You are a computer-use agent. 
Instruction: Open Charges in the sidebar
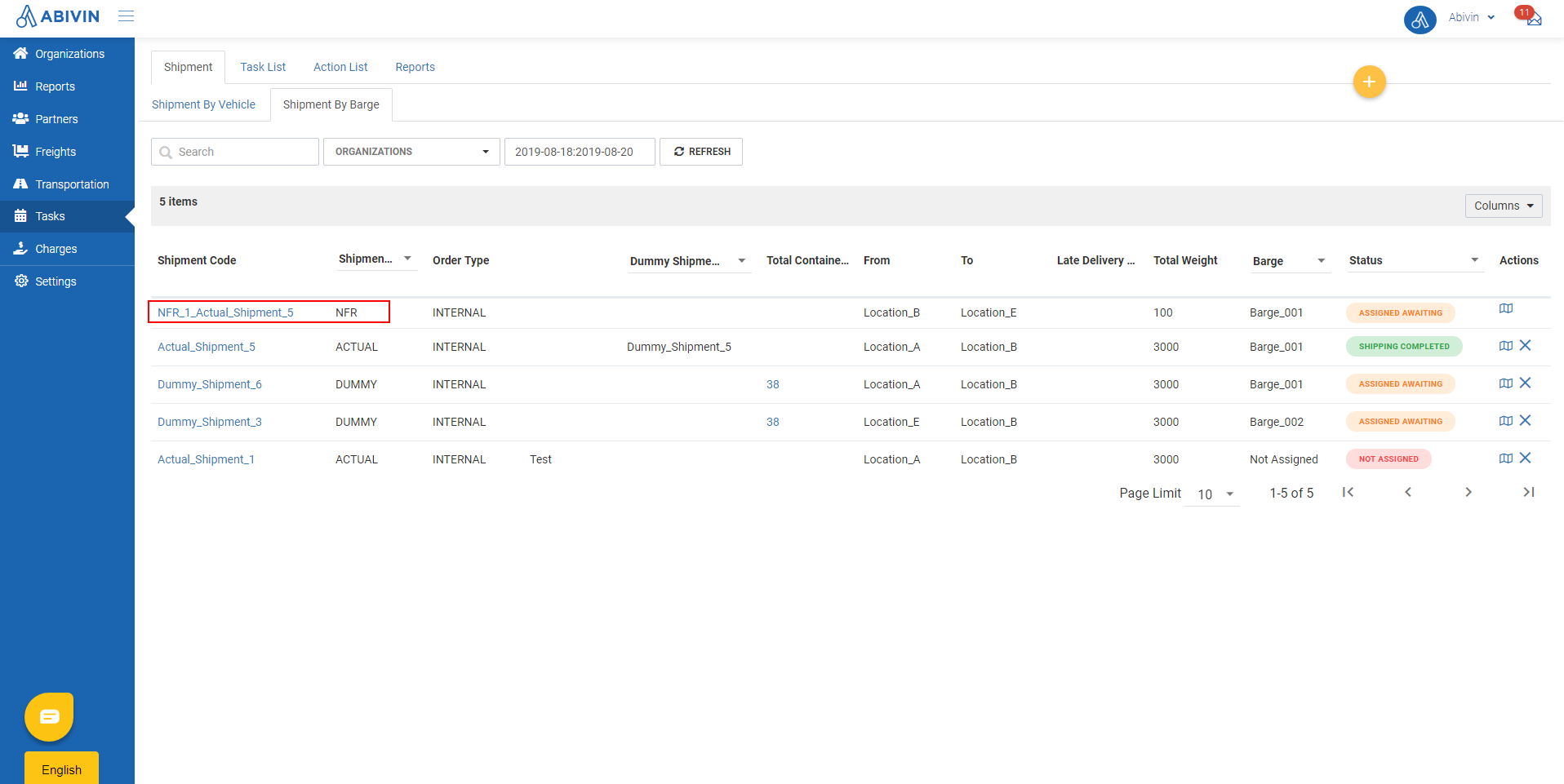point(67,249)
